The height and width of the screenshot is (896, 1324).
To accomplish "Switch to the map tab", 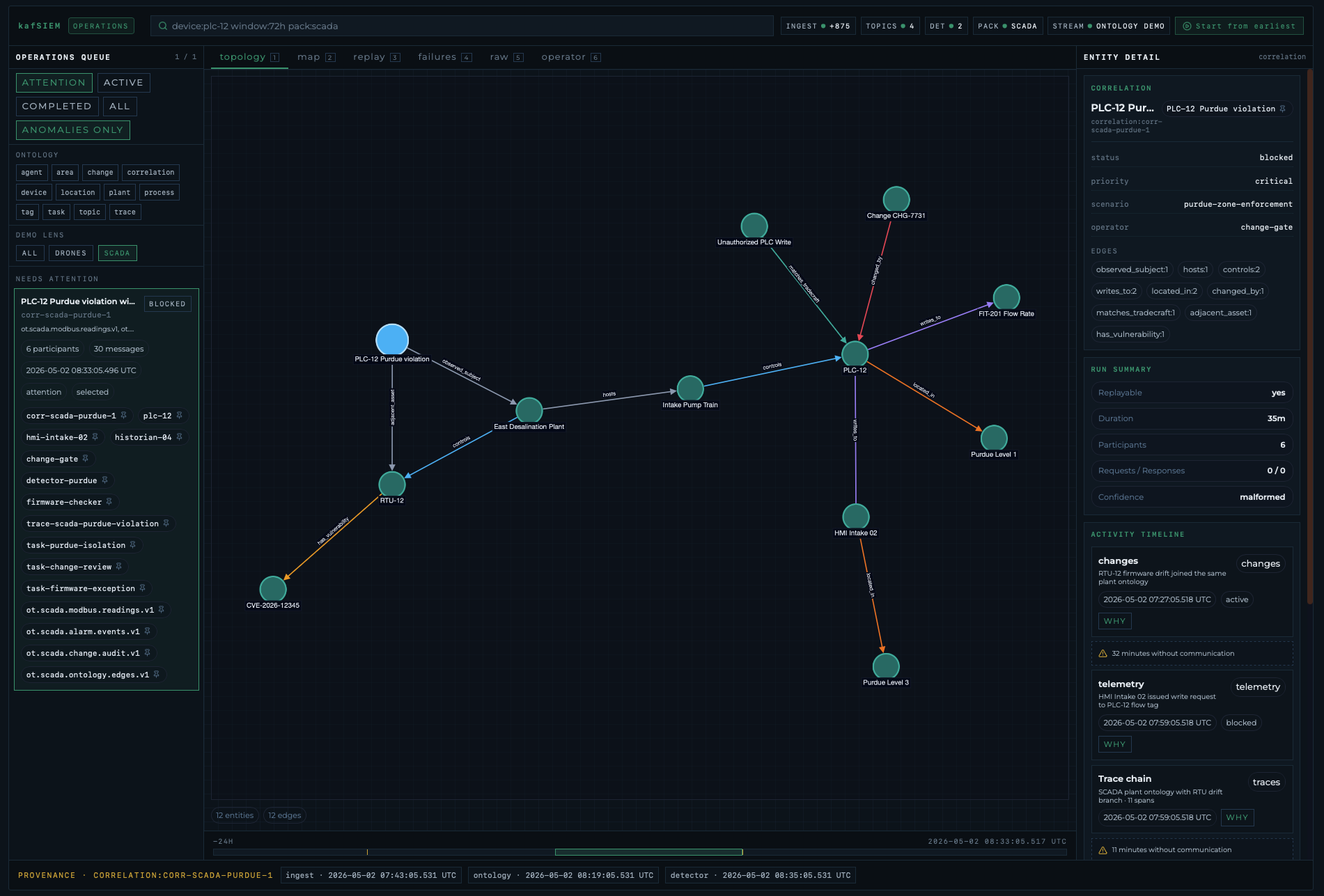I will click(316, 57).
